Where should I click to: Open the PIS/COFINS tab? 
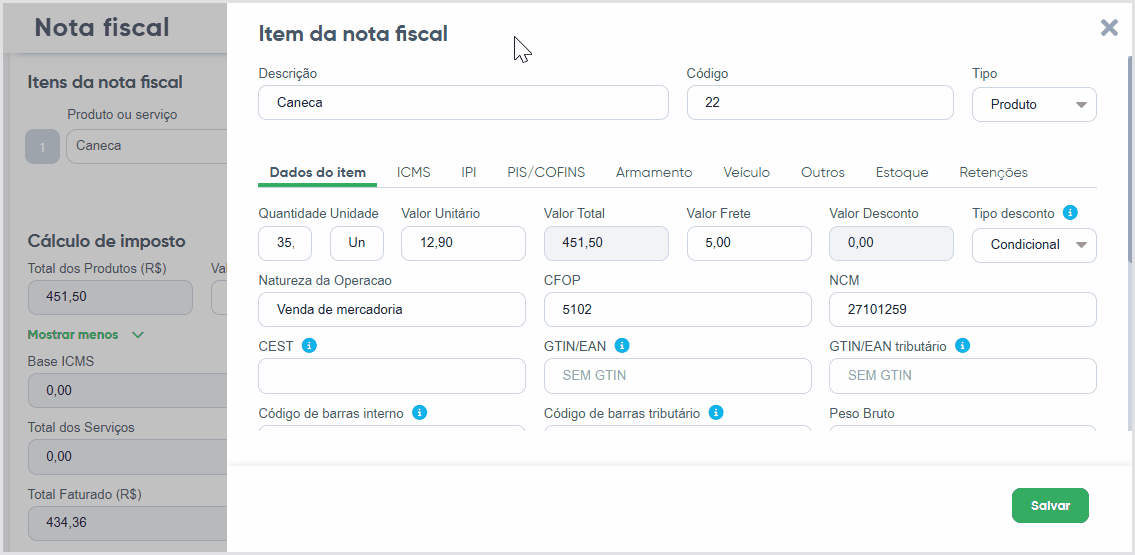point(546,172)
